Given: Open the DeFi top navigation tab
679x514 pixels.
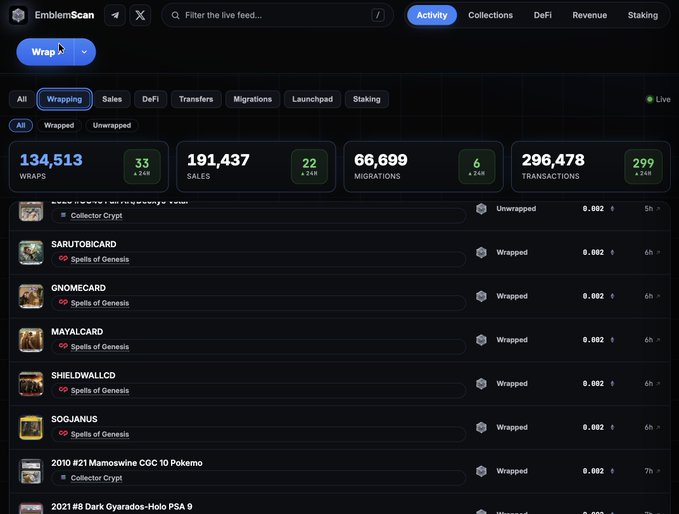Looking at the screenshot, I should [x=543, y=15].
